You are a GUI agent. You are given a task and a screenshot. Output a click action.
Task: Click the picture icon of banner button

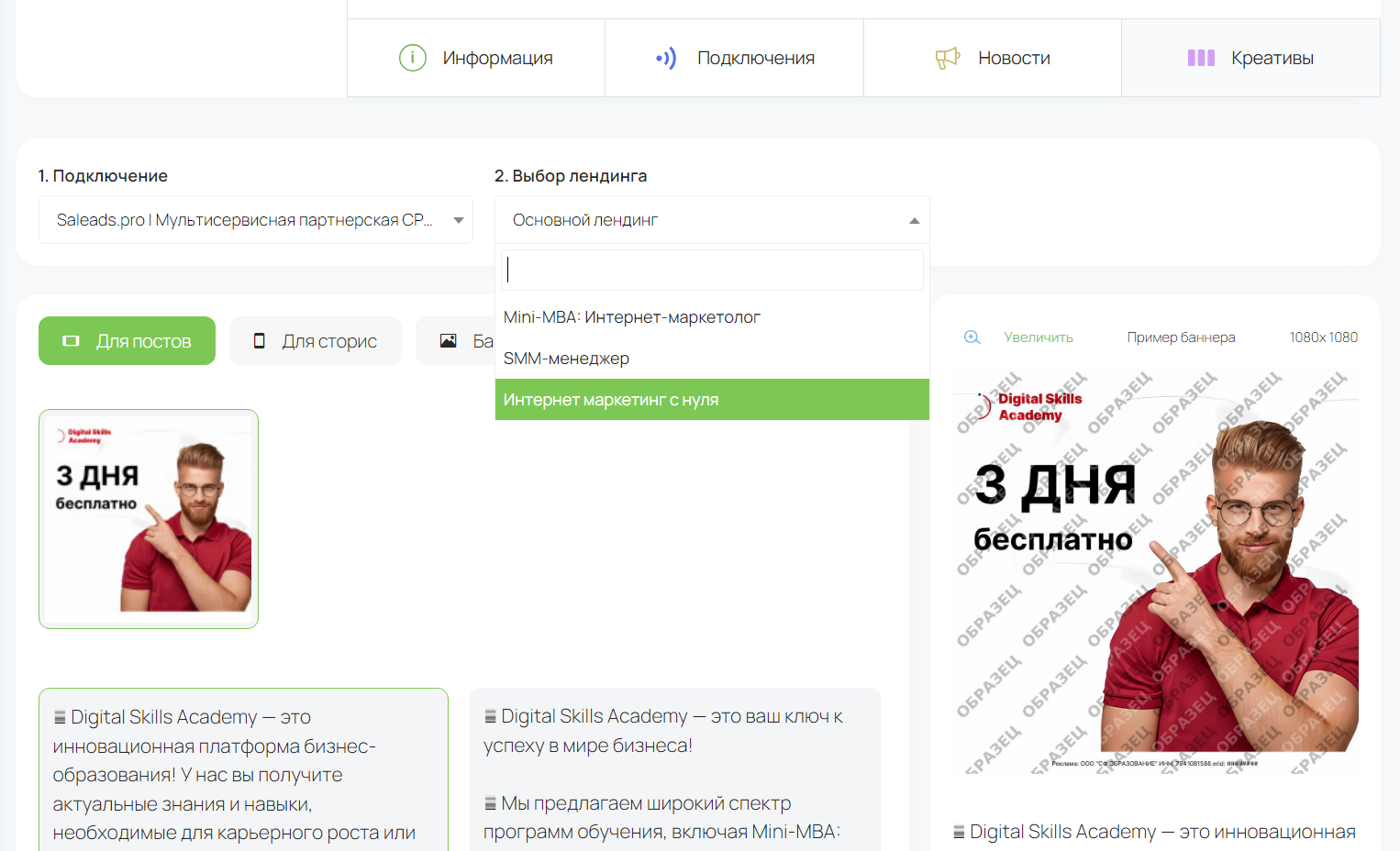[448, 341]
